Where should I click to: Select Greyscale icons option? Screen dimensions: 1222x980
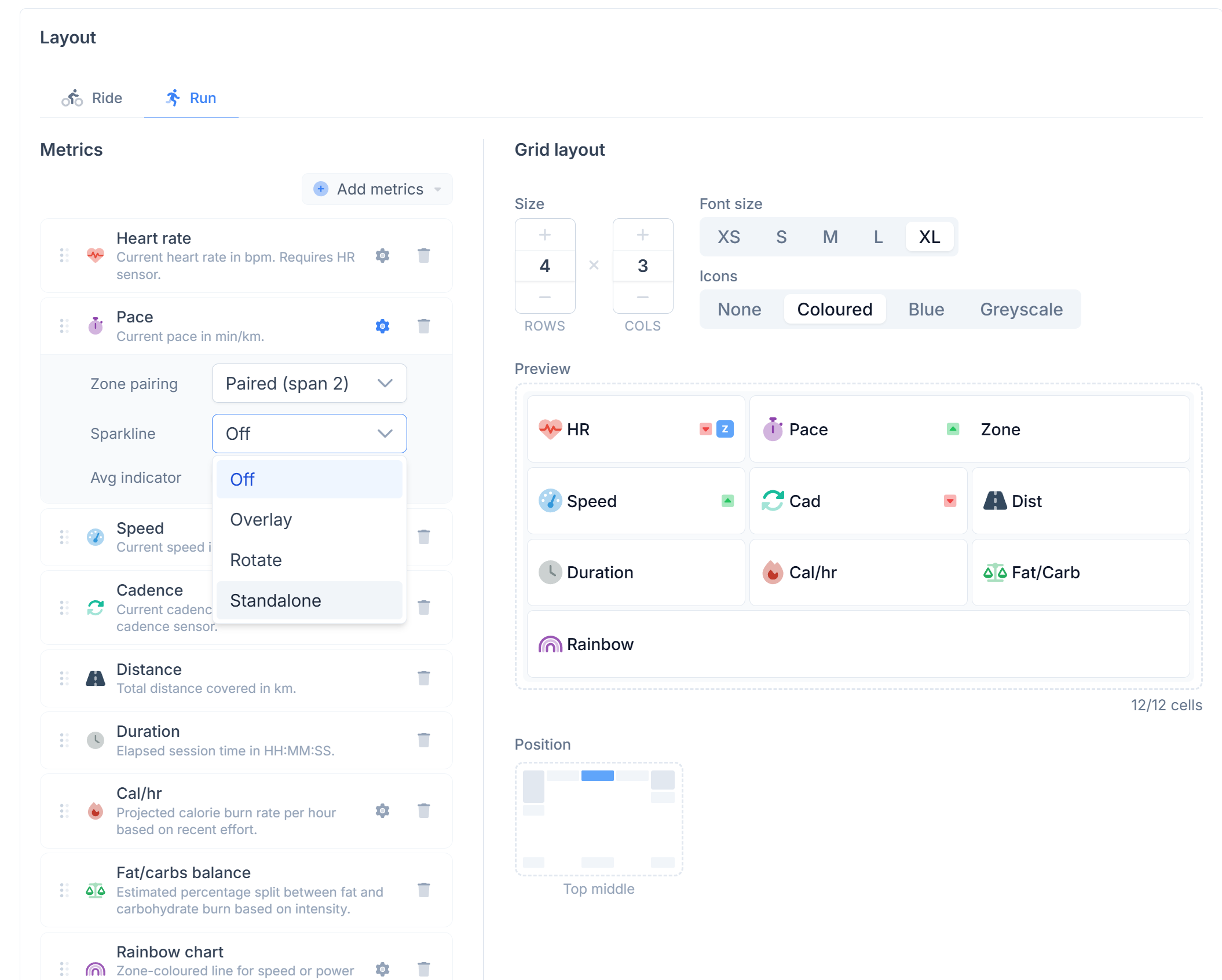click(x=1021, y=309)
